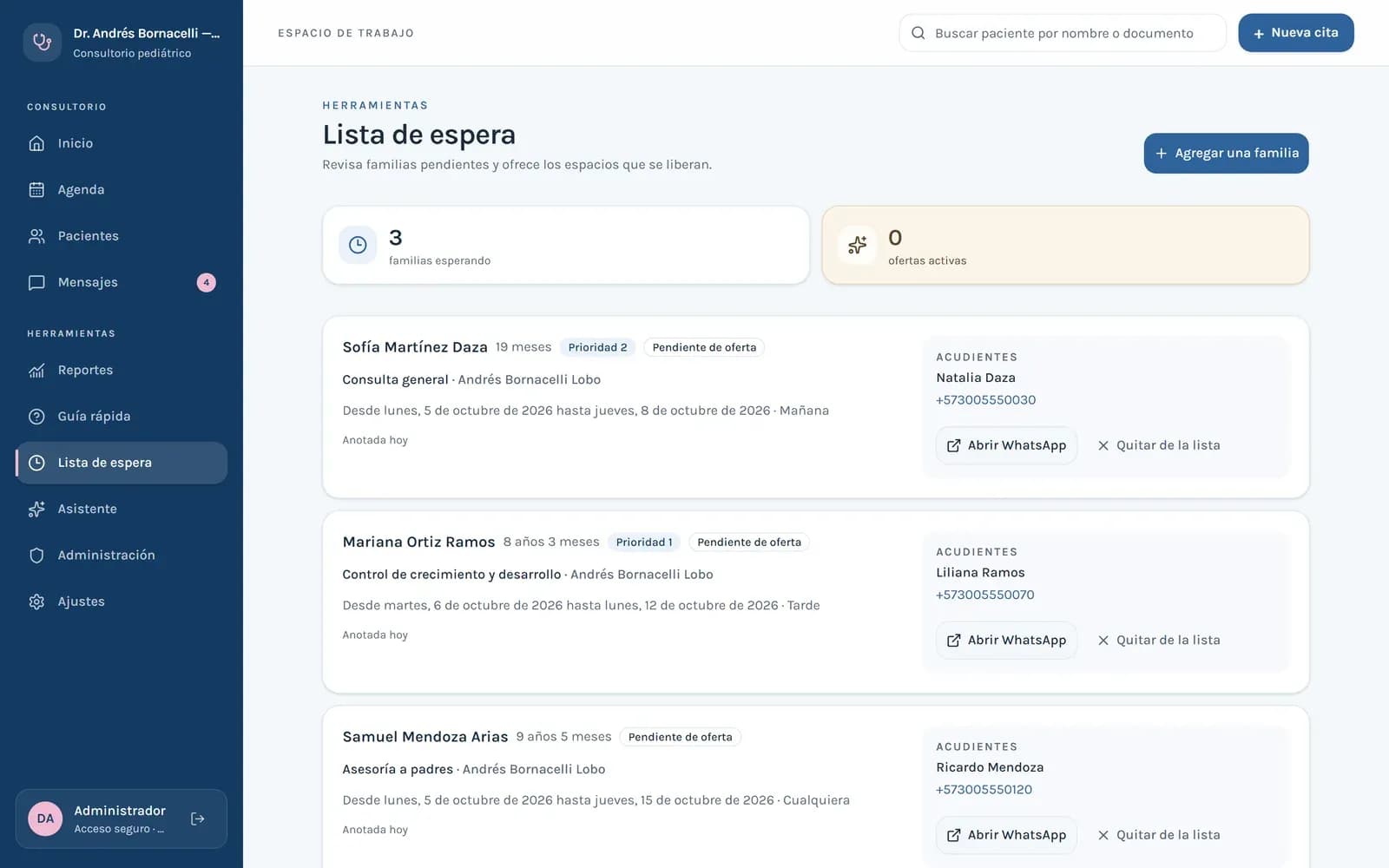This screenshot has height=868, width=1389.
Task: Open the Mensajes section
Action: tap(122, 282)
